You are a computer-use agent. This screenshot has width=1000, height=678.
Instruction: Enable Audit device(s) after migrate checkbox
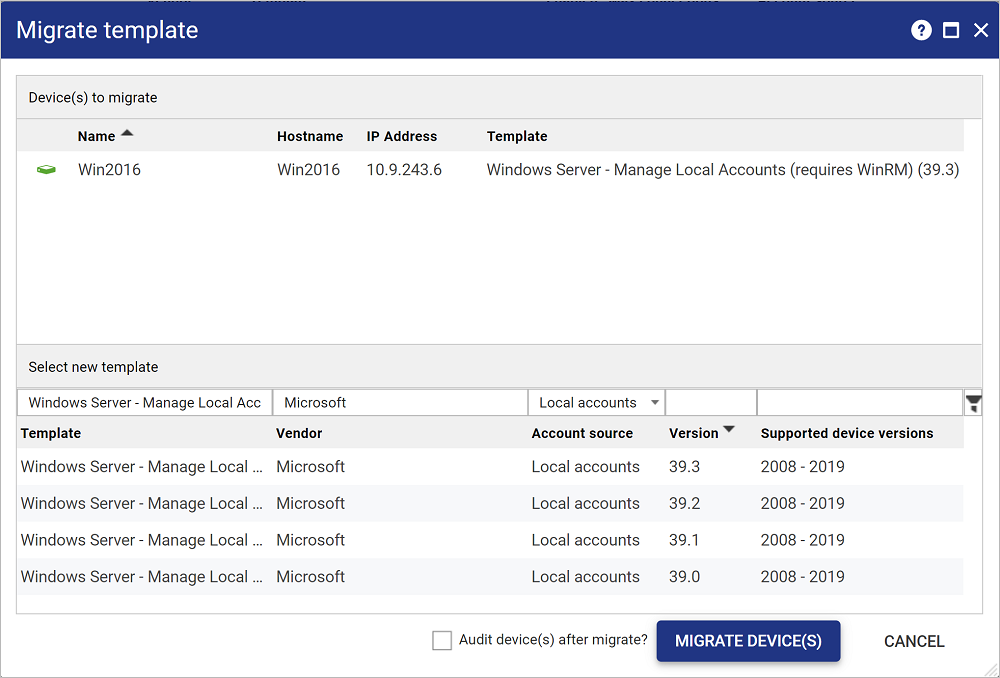click(442, 641)
